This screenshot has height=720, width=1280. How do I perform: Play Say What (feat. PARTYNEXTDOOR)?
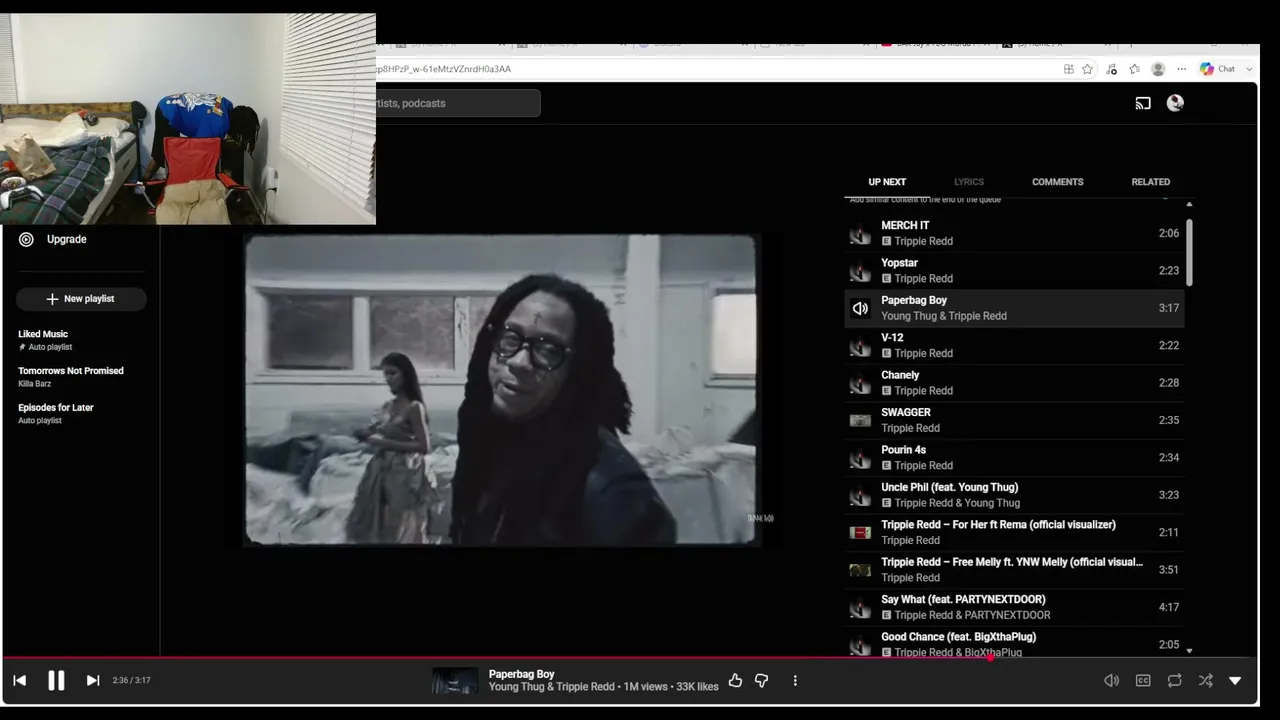1014,607
